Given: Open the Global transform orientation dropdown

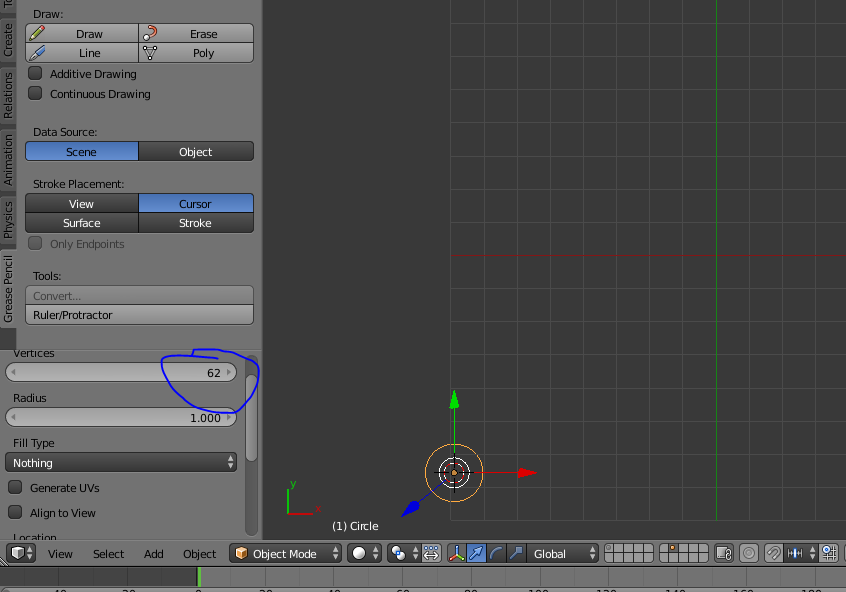Looking at the screenshot, I should [x=560, y=553].
